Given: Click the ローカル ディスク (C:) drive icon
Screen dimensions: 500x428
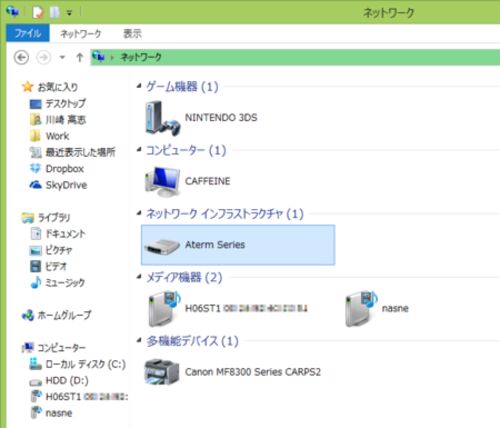Looking at the screenshot, I should 35,364.
